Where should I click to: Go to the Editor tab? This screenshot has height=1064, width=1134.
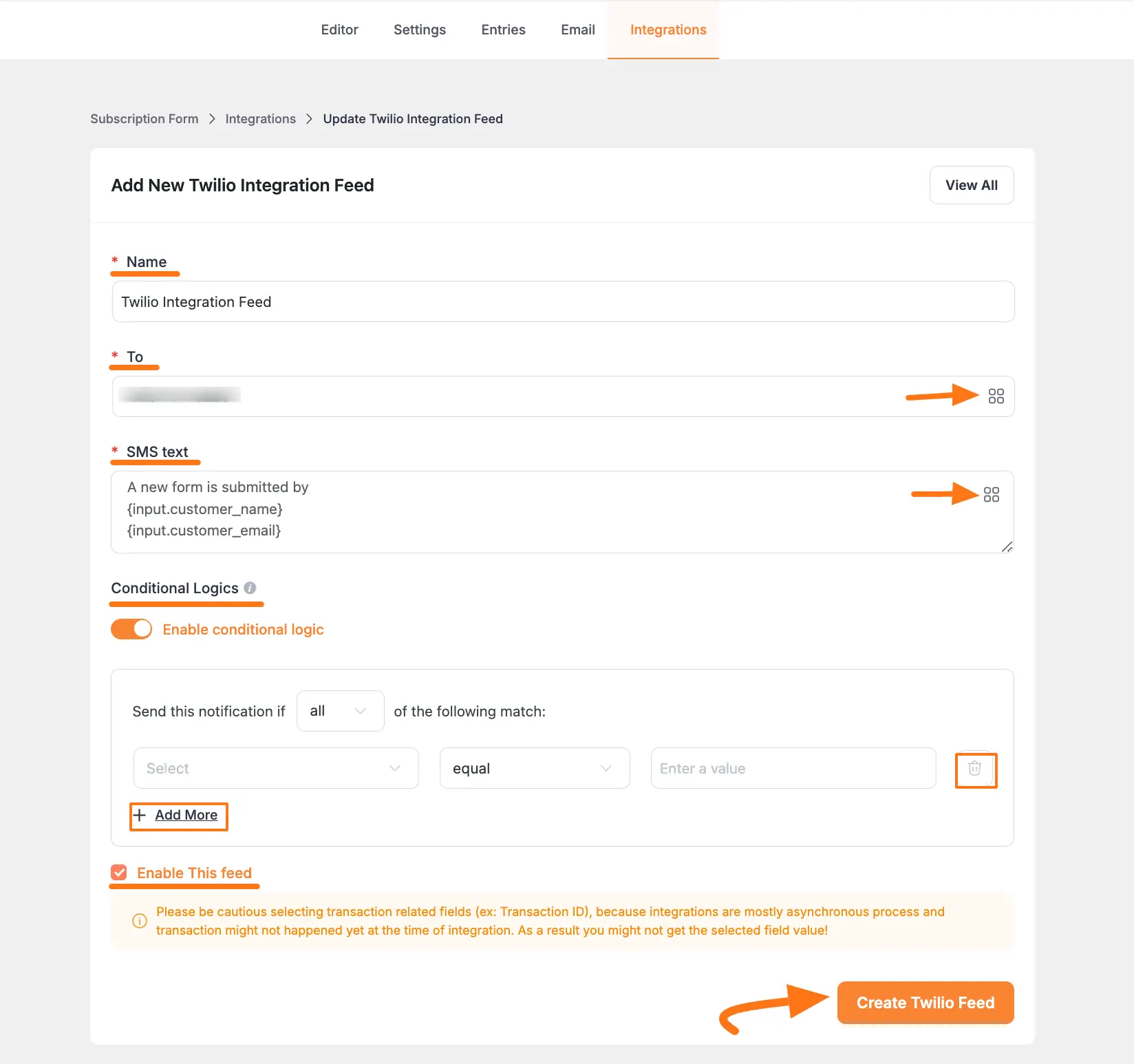pos(339,30)
